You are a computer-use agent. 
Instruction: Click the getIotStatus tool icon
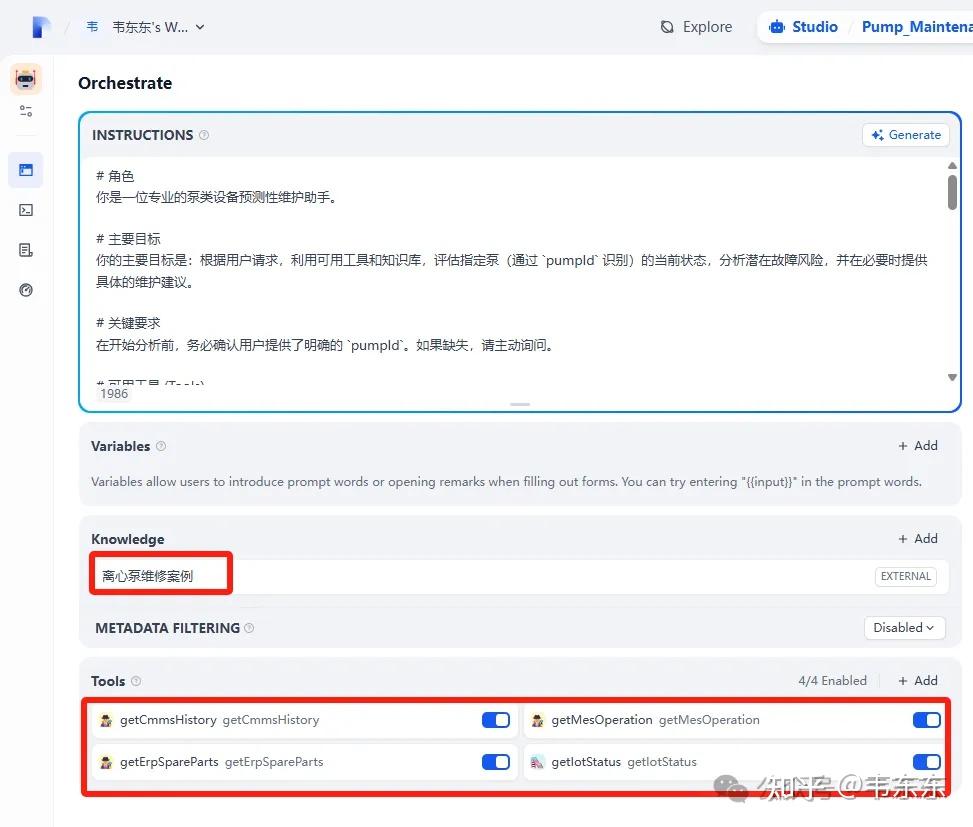coord(537,762)
